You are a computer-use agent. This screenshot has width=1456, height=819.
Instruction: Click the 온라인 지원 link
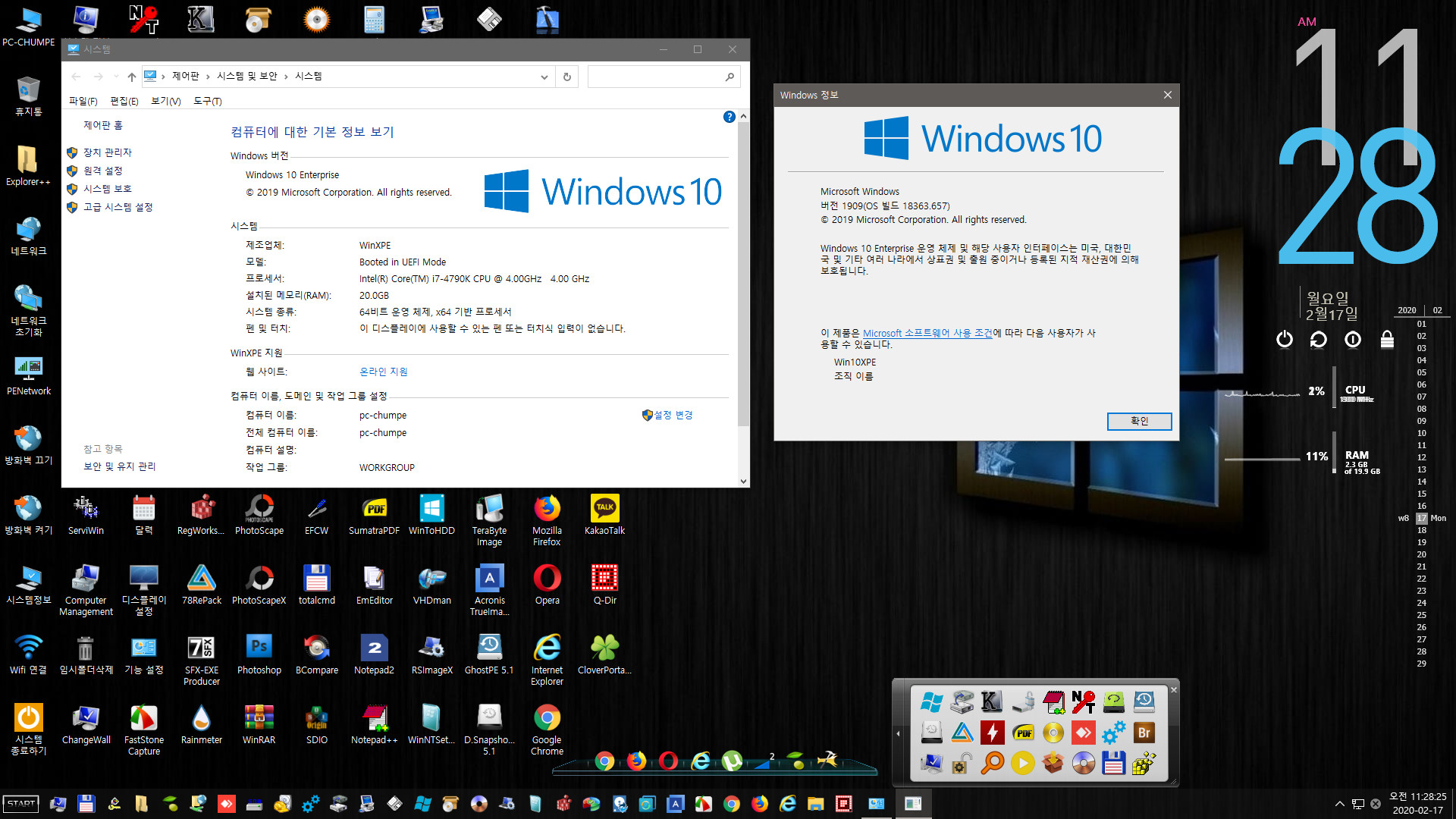coord(383,372)
